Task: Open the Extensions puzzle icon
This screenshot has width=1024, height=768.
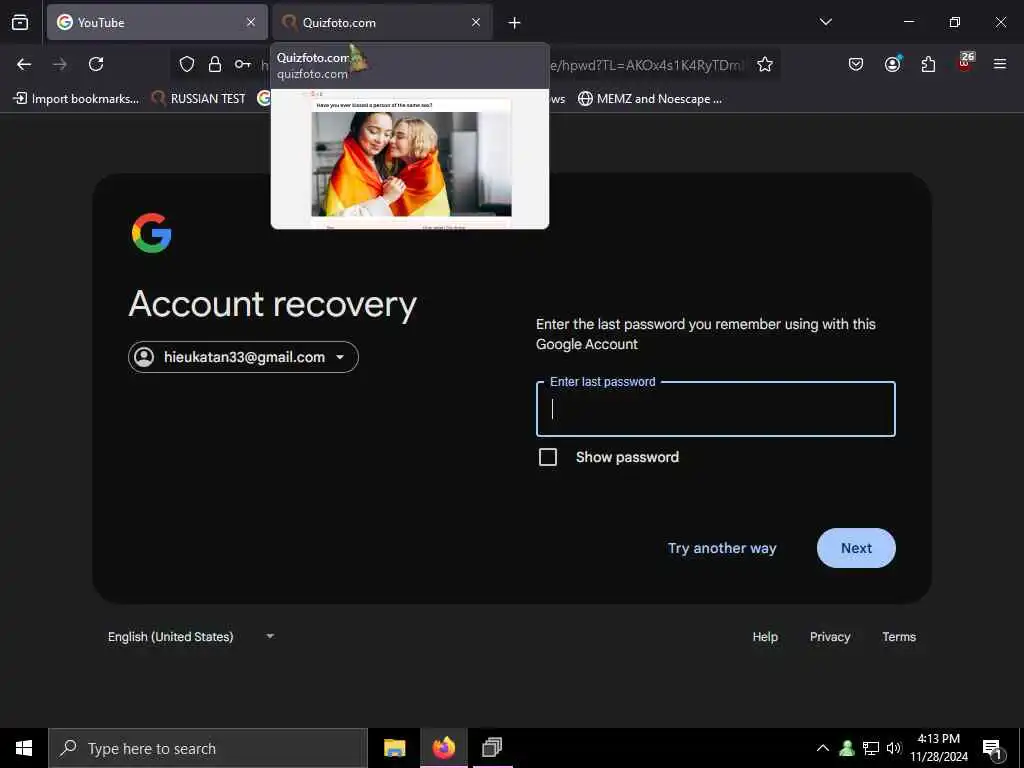Action: pyautogui.click(x=928, y=64)
